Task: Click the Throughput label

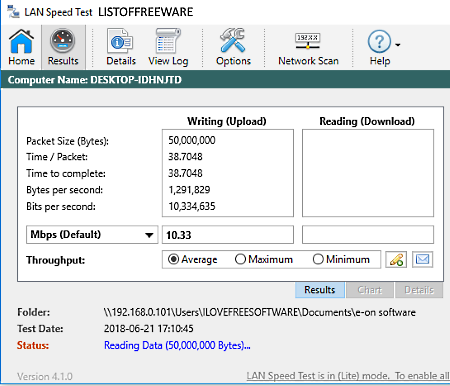Action: pyautogui.click(x=56, y=260)
